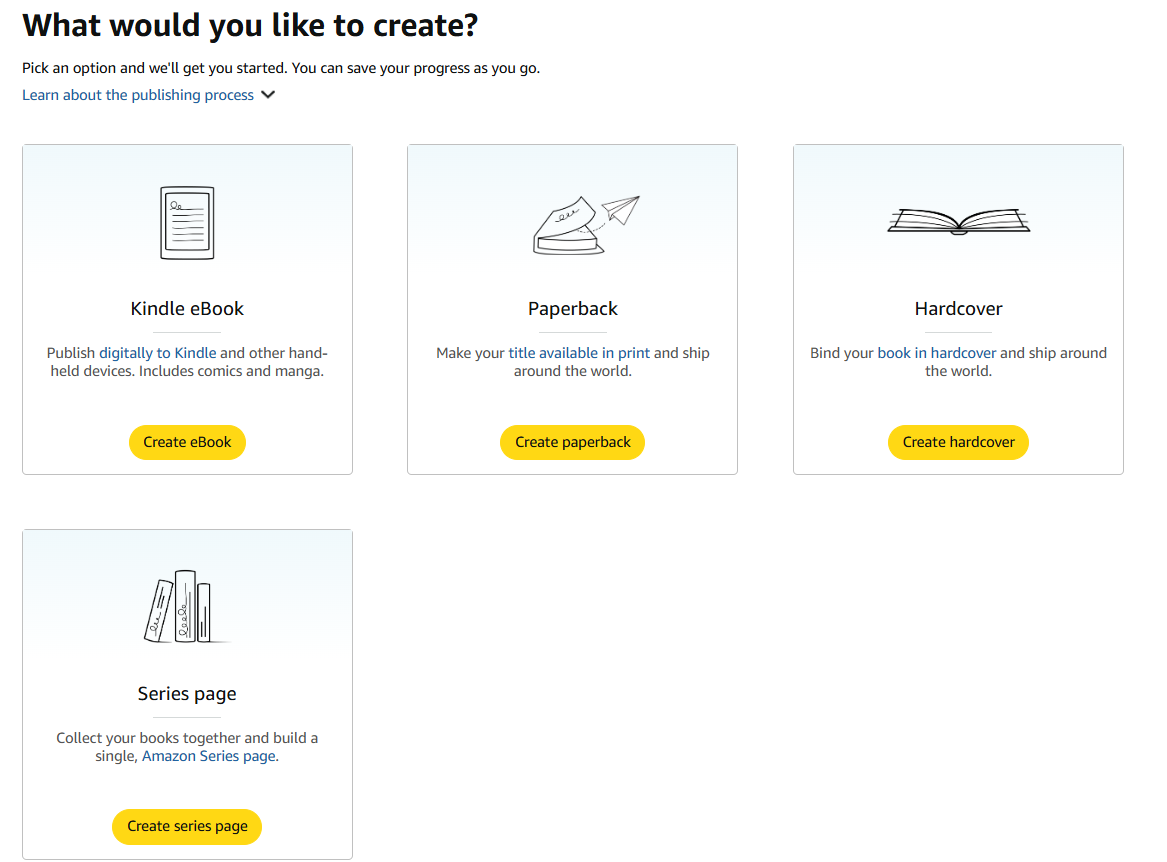Select the 'Paperback' card title
1167x862 pixels.
pos(572,308)
